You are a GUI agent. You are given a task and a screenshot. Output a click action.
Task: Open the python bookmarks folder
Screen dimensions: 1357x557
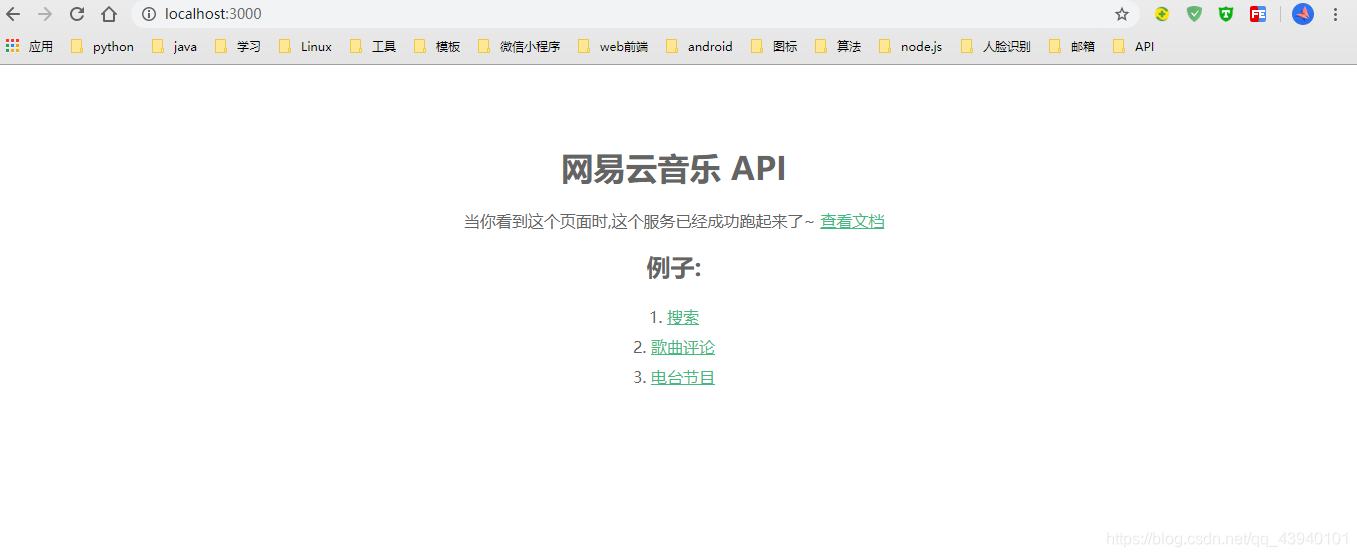click(x=102, y=47)
